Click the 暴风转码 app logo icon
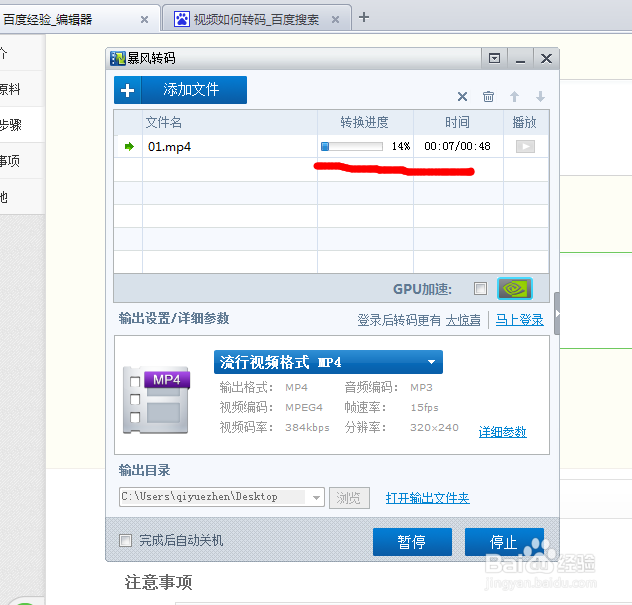Screen dimensions: 632x605 [x=118, y=58]
